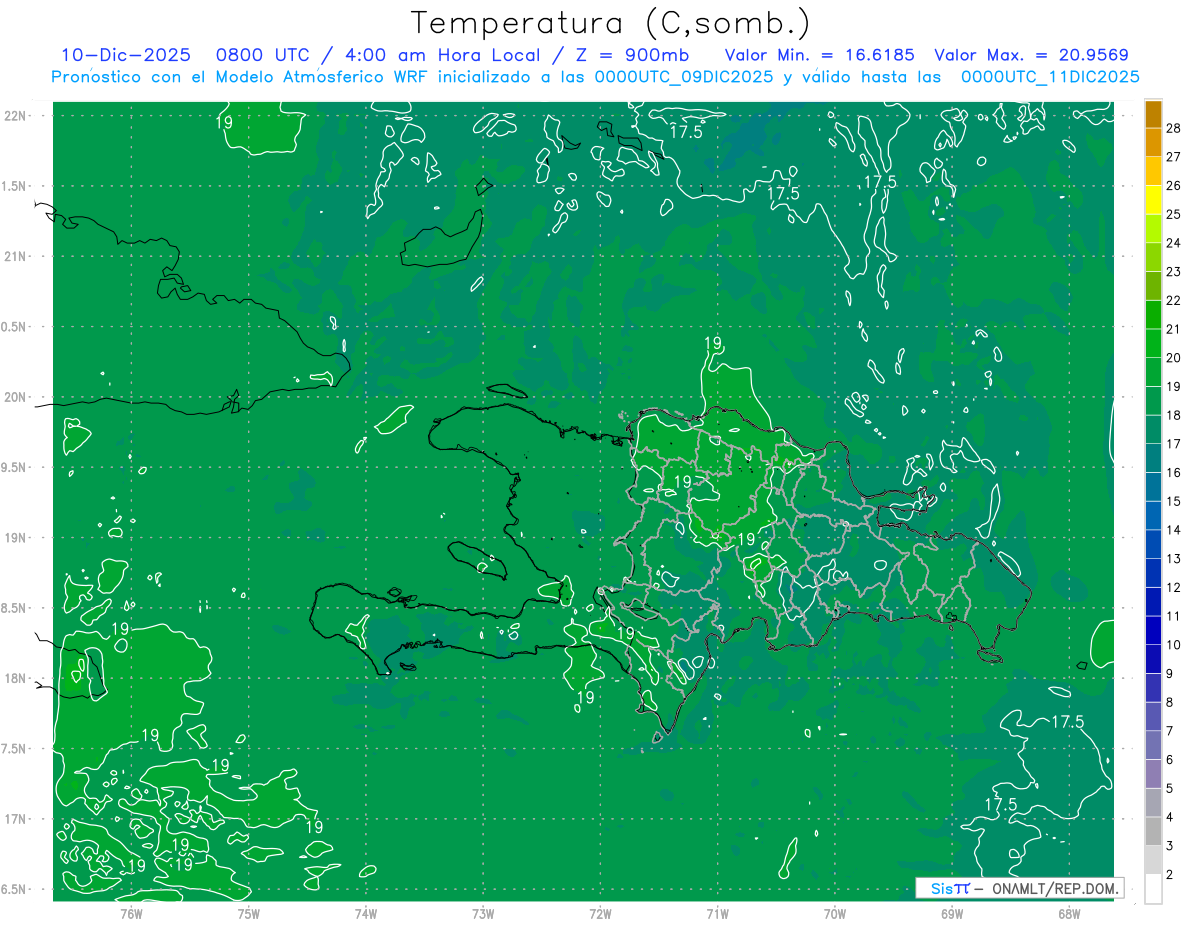Click the "17N" latitude axis label
Viewport: 1200px width, 927px height.
pos(15,819)
